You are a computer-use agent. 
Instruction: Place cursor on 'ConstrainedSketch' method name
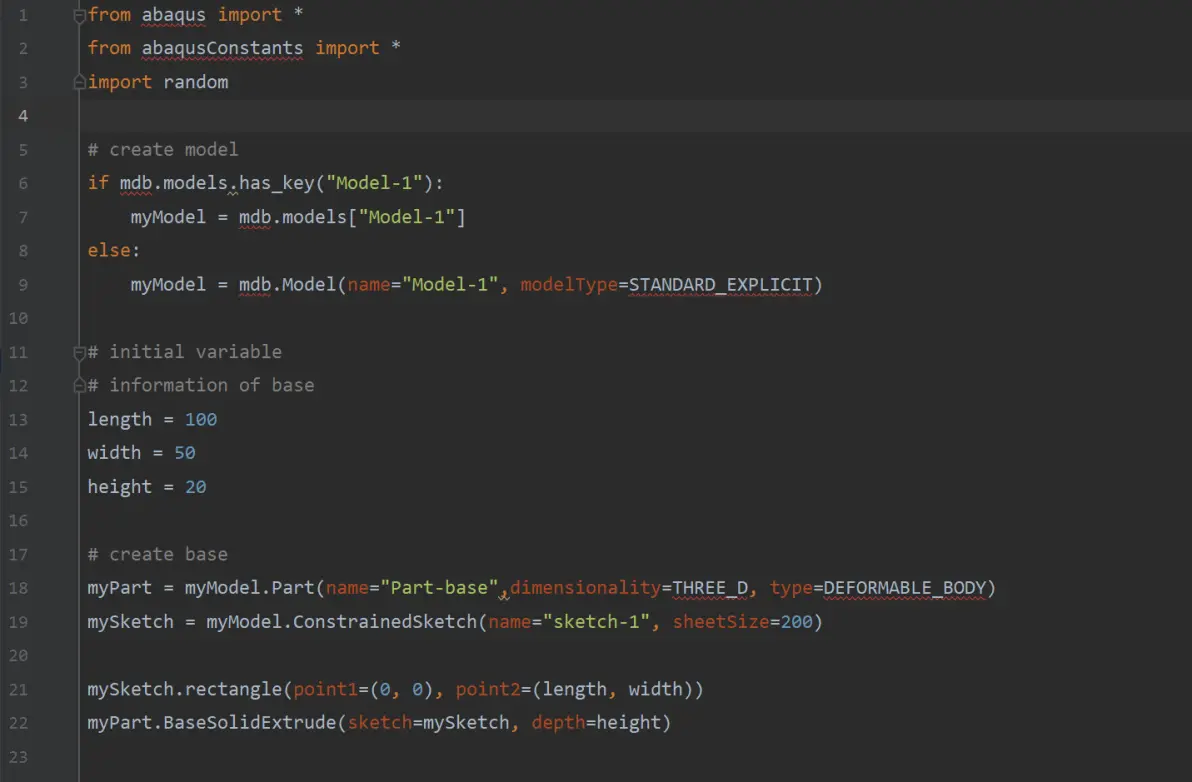tap(385, 622)
